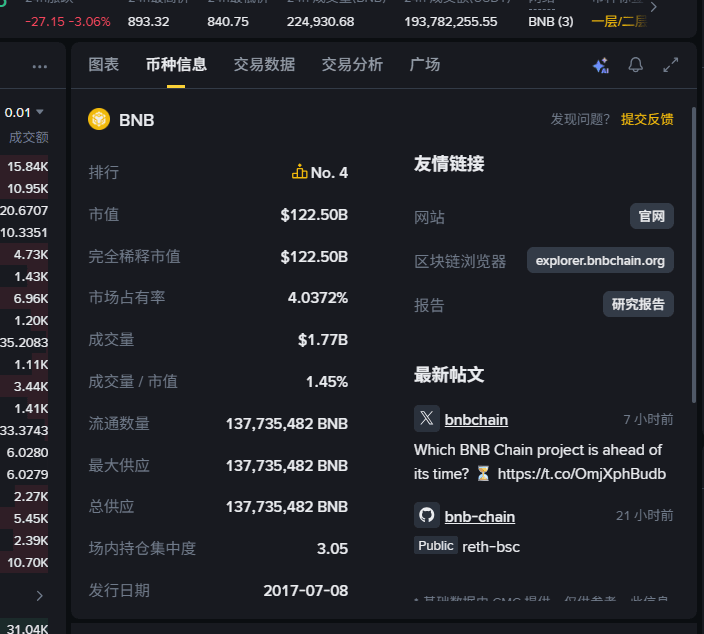This screenshot has width=704, height=634.
Task: Click the 4.0372% market share value
Action: point(317,298)
